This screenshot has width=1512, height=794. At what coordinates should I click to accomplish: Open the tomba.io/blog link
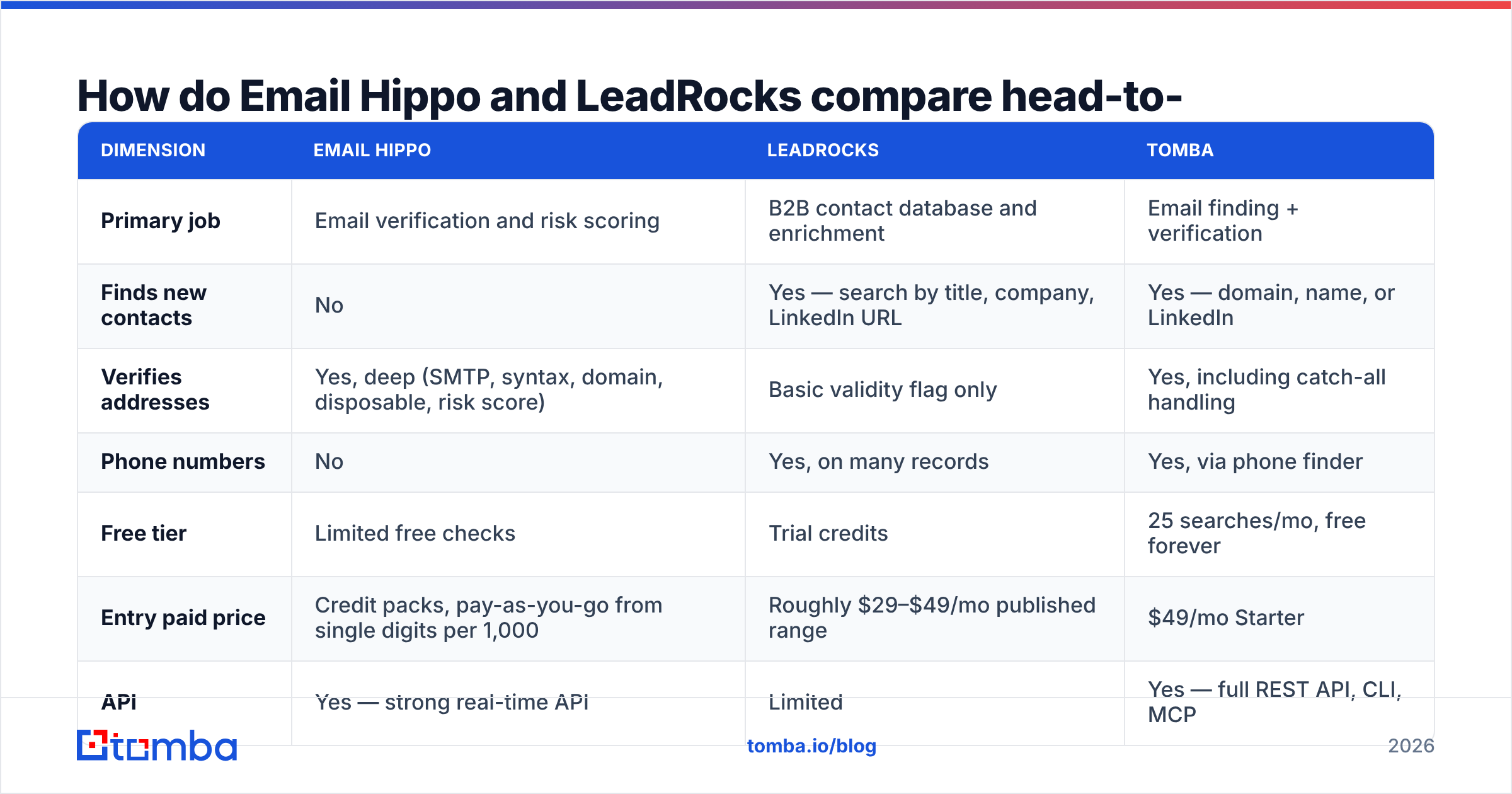click(811, 746)
